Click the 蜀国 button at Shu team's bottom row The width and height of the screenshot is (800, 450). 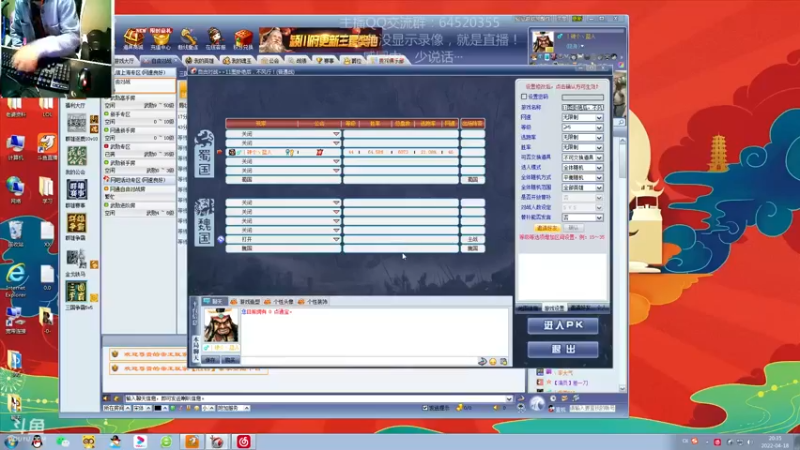473,180
